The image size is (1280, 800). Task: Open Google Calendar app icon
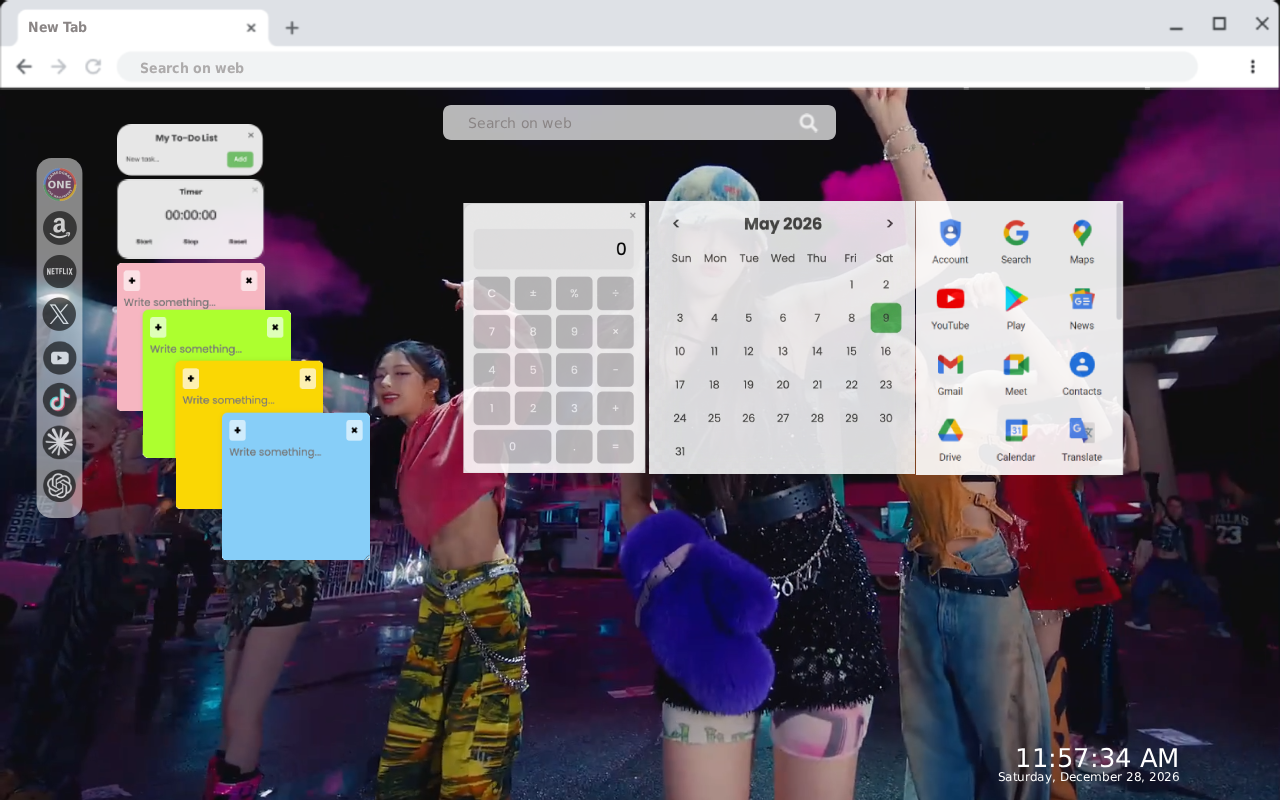coord(1016,439)
